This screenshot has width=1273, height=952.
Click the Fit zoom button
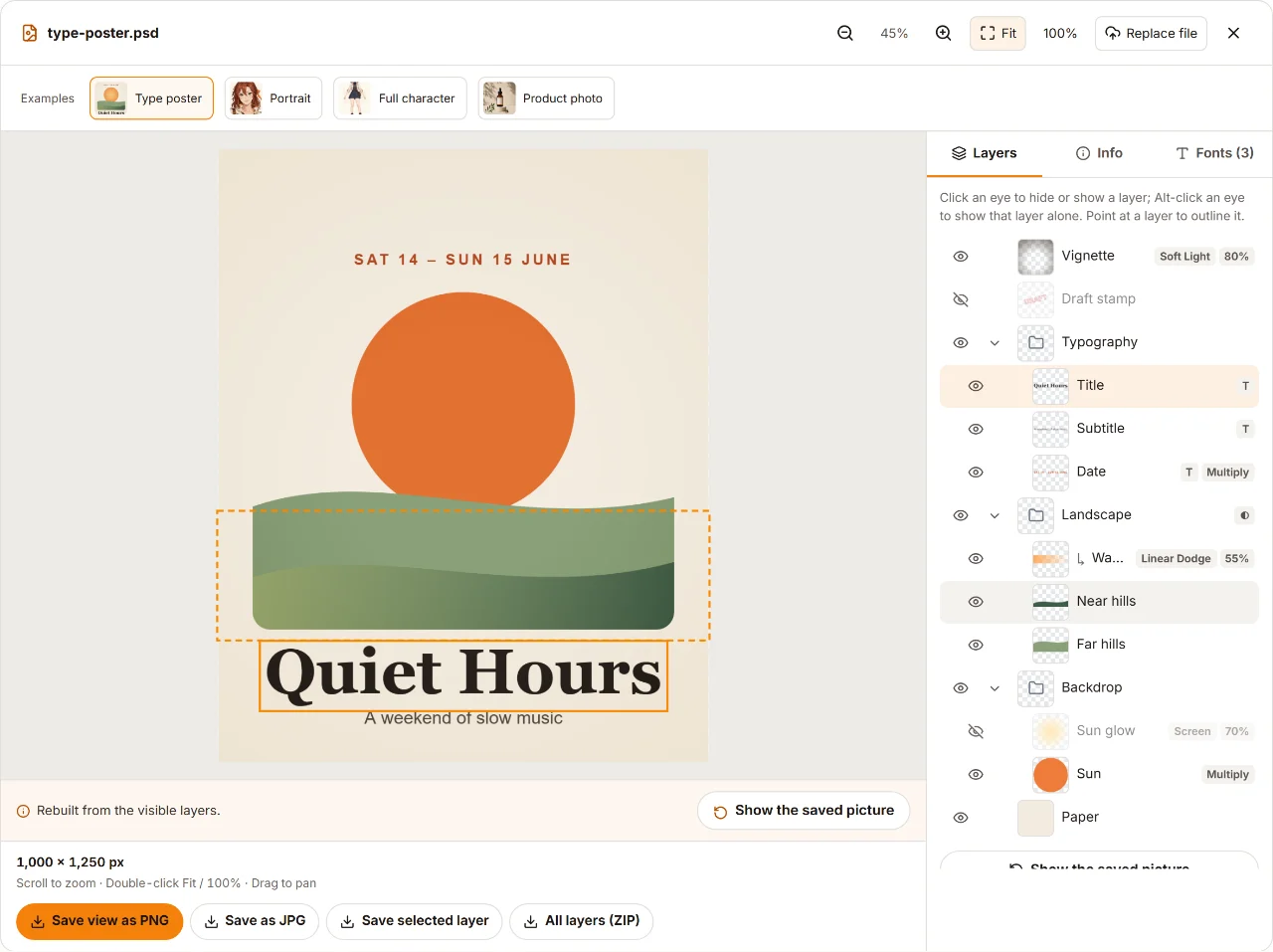[998, 33]
